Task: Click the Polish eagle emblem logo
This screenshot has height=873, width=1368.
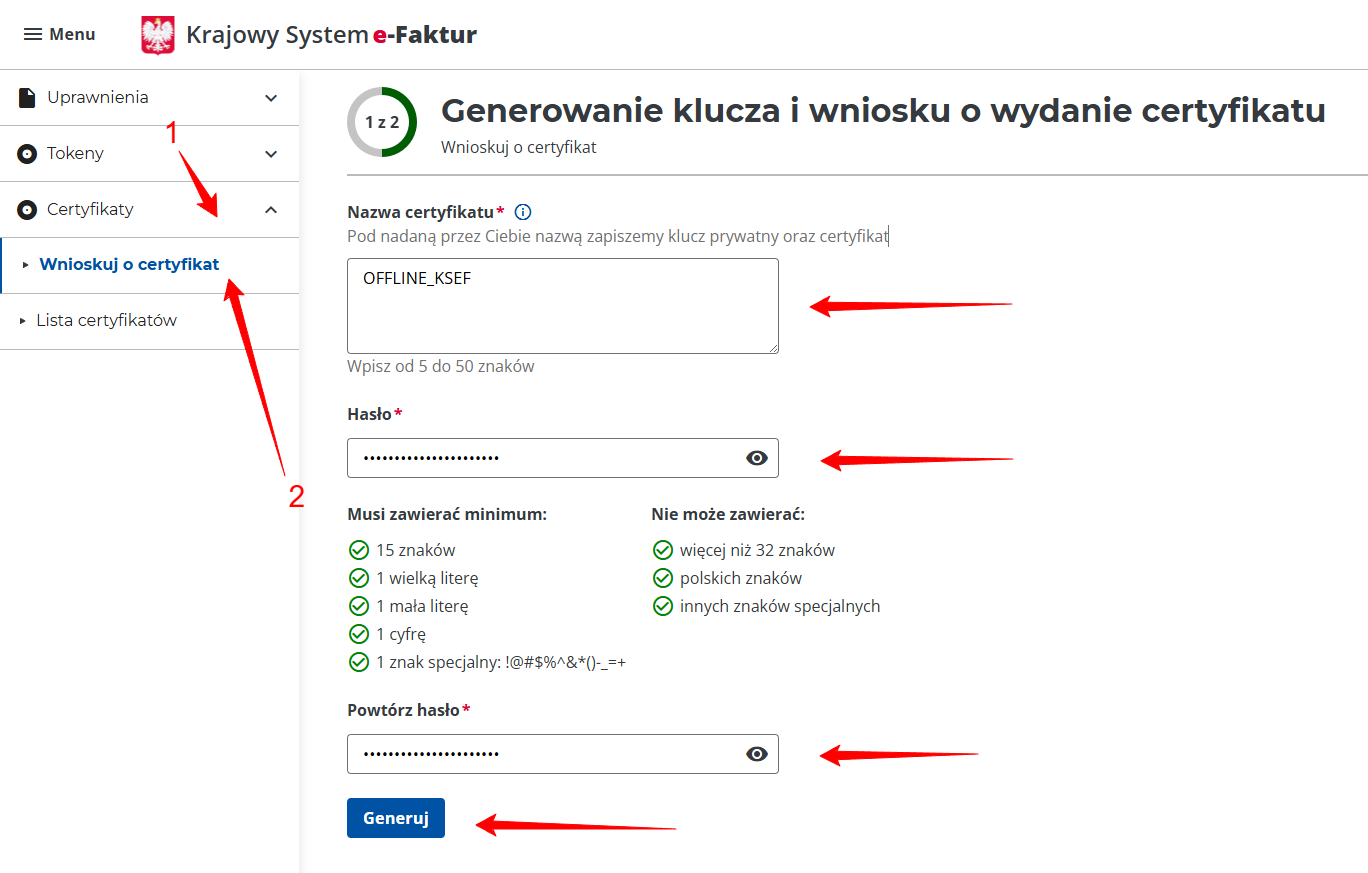Action: click(158, 35)
